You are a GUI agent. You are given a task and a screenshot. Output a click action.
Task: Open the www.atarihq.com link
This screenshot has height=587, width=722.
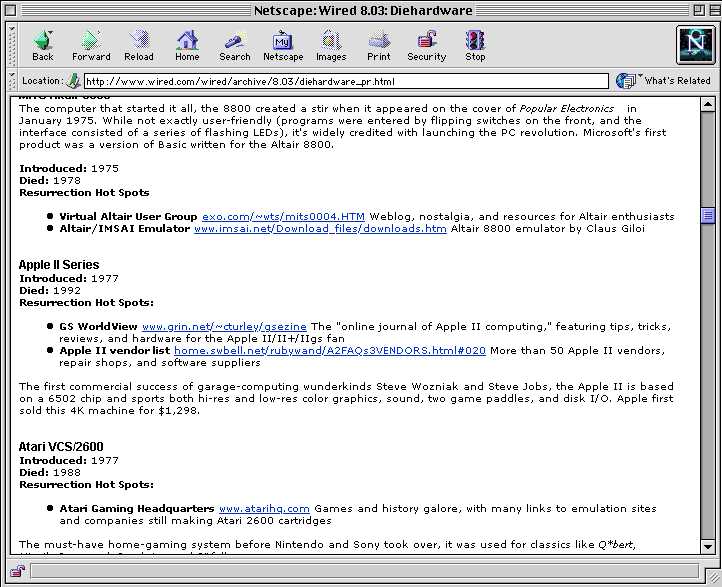(264, 509)
